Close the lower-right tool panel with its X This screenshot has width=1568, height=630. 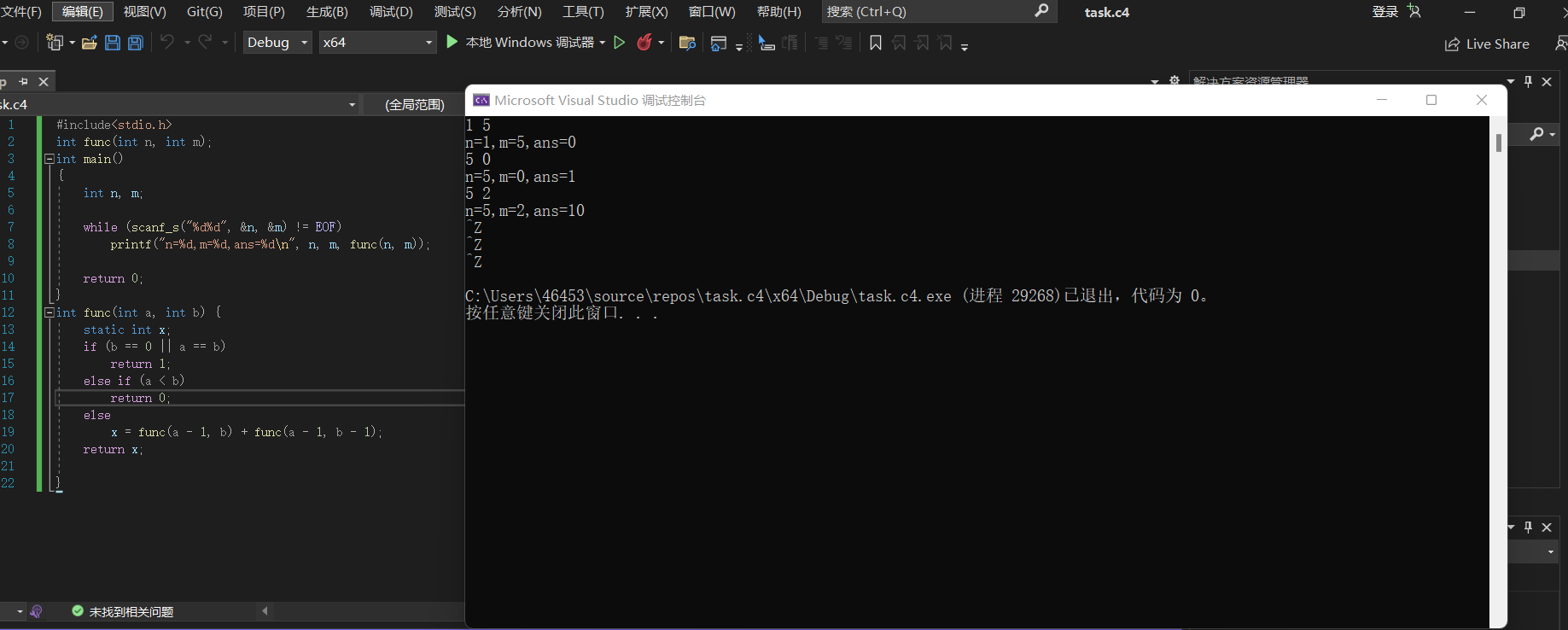tap(1547, 528)
